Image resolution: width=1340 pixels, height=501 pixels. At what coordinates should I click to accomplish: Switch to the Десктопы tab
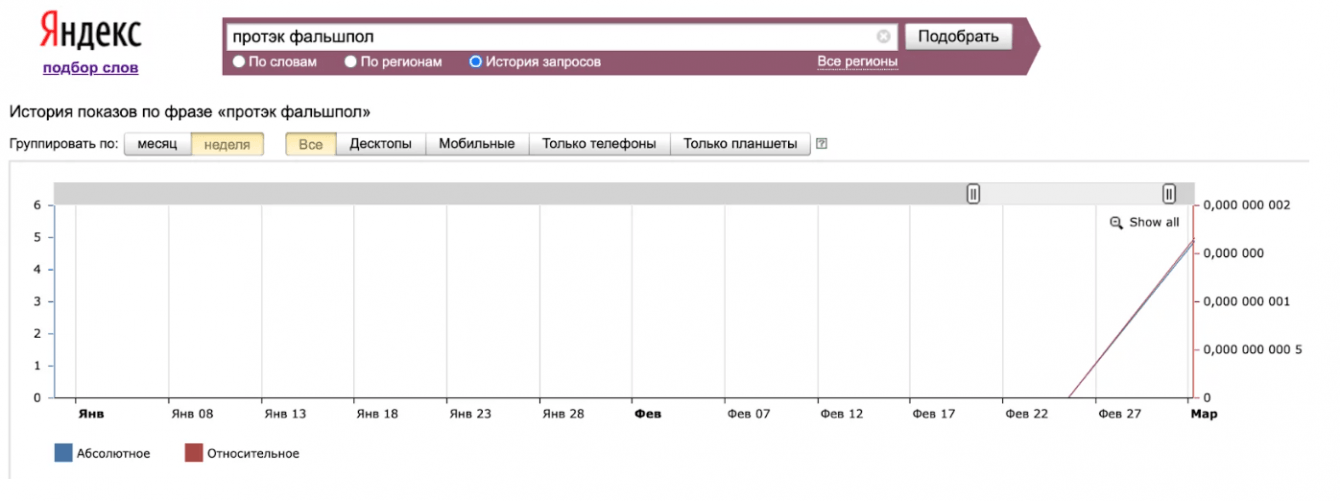click(381, 144)
